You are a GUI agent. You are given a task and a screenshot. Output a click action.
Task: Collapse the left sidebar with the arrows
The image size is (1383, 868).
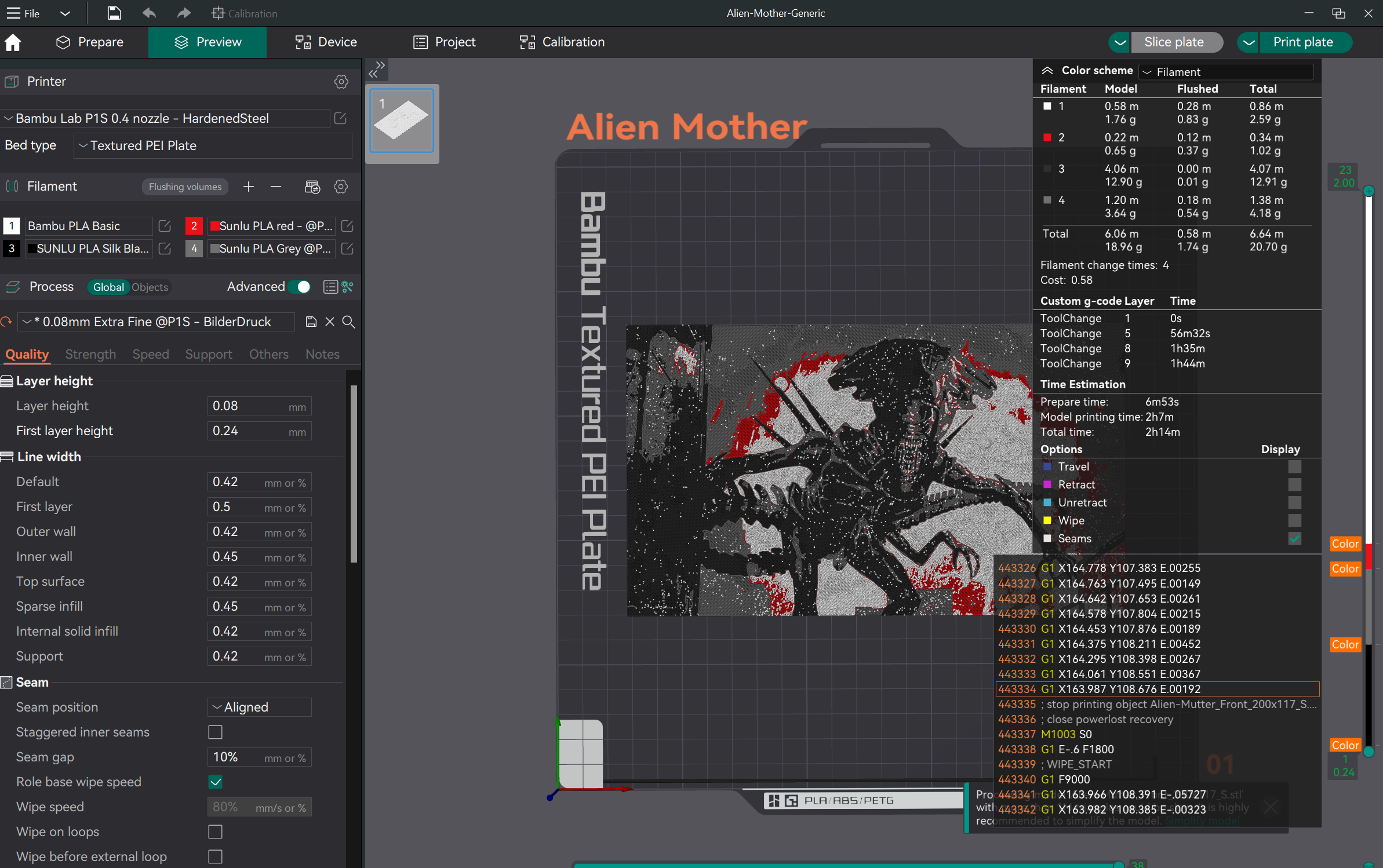coord(376,70)
